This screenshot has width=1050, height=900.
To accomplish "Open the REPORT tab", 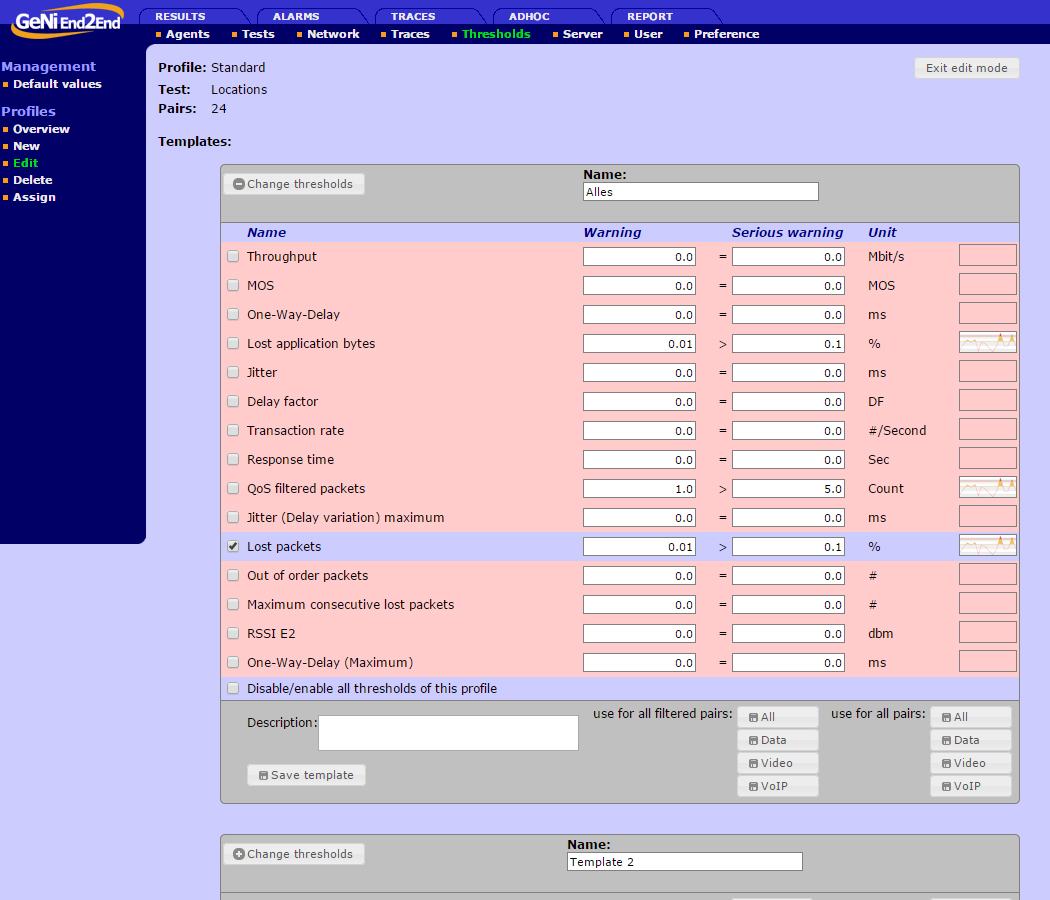I will click(x=650, y=16).
